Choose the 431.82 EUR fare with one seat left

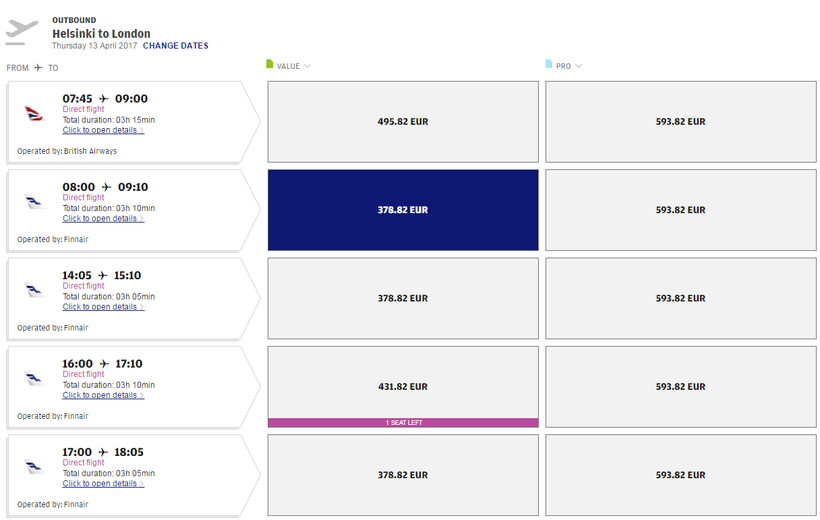coord(403,386)
